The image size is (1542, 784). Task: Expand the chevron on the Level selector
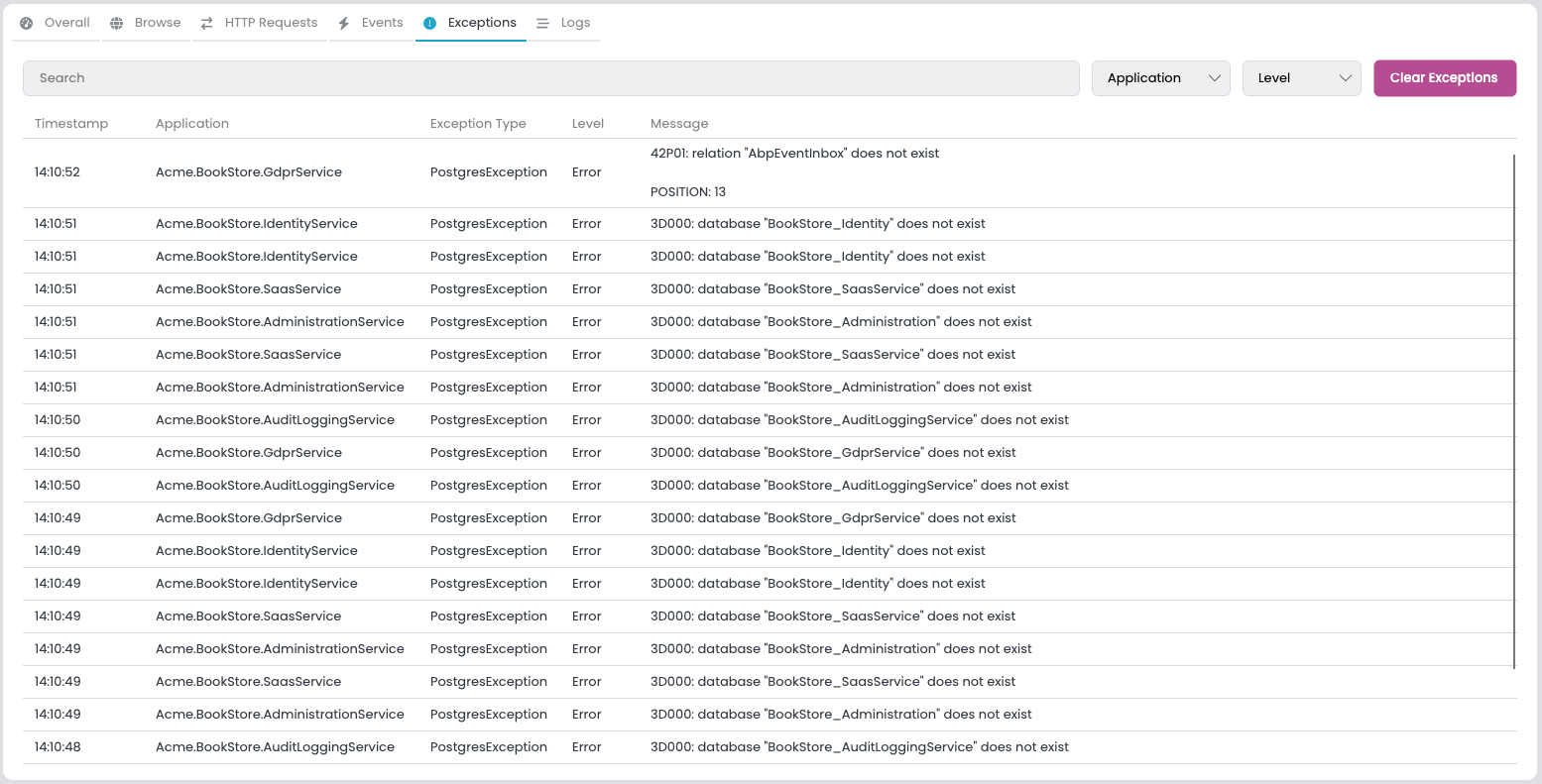(1347, 77)
